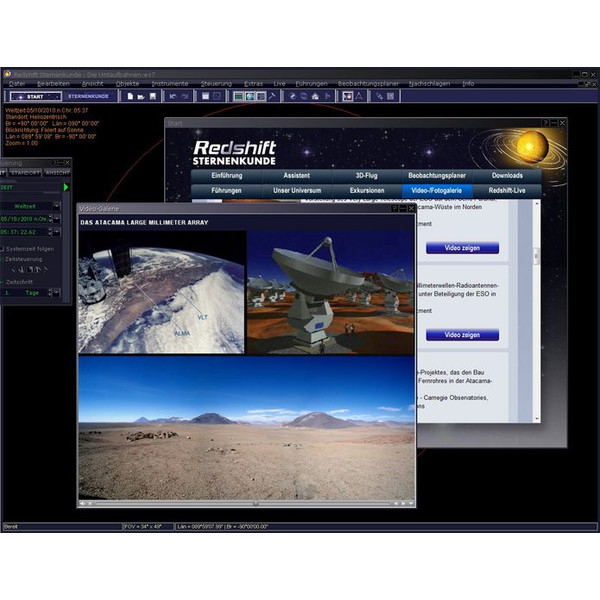This screenshot has height=600, width=600.
Task: Open dropdown beside the time 05:37:22.62
Action: coord(57,232)
